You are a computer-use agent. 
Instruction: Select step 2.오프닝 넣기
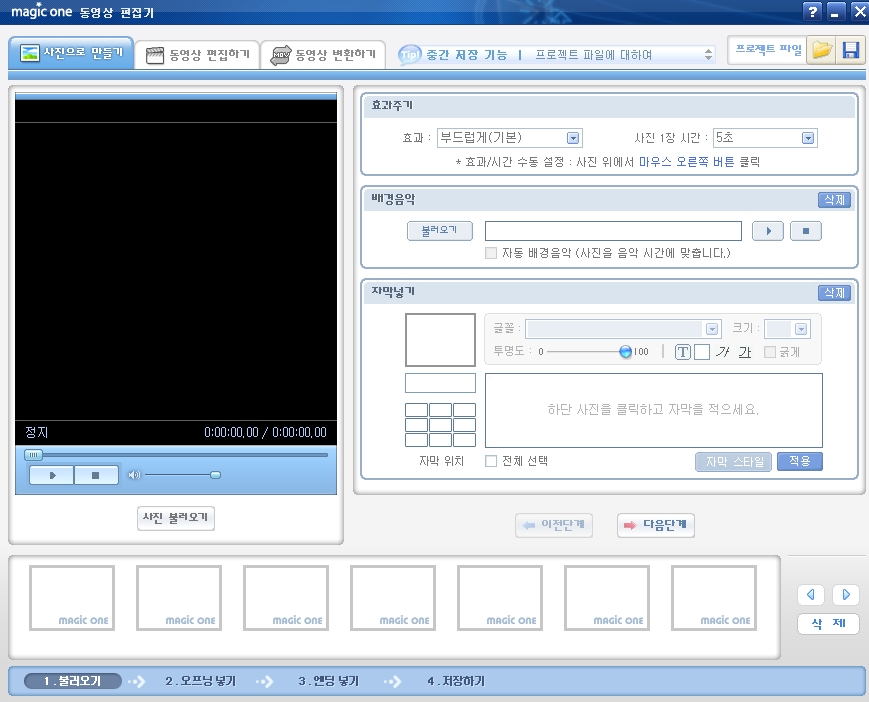[201, 681]
